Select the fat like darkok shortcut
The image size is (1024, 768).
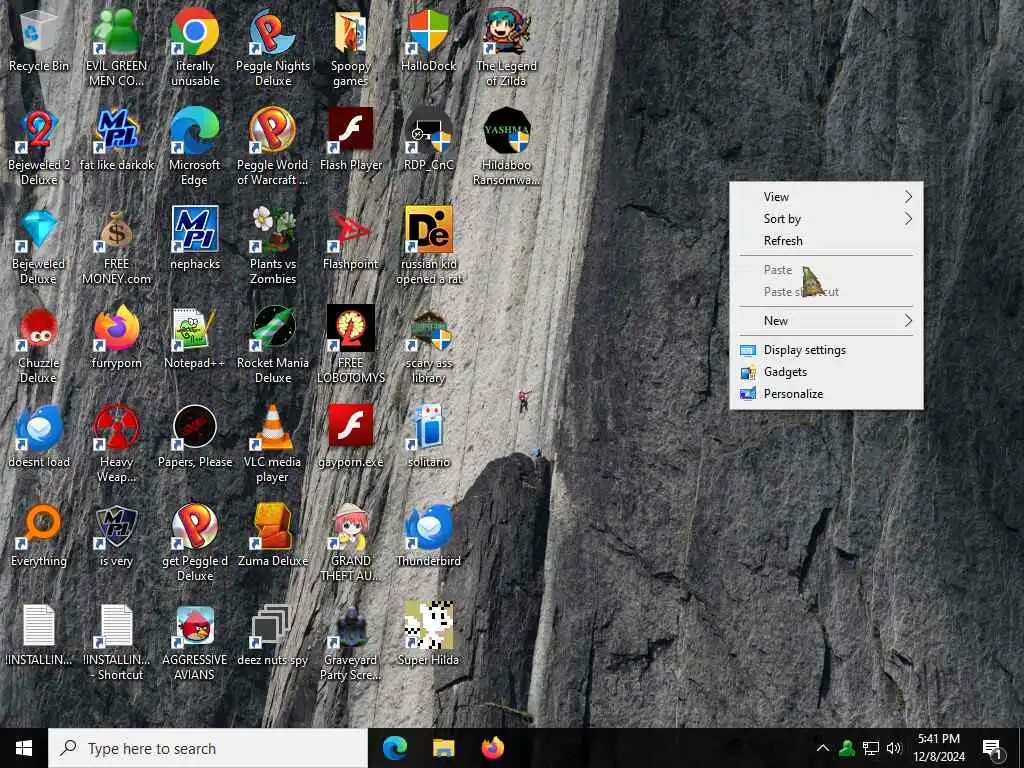coord(116,140)
